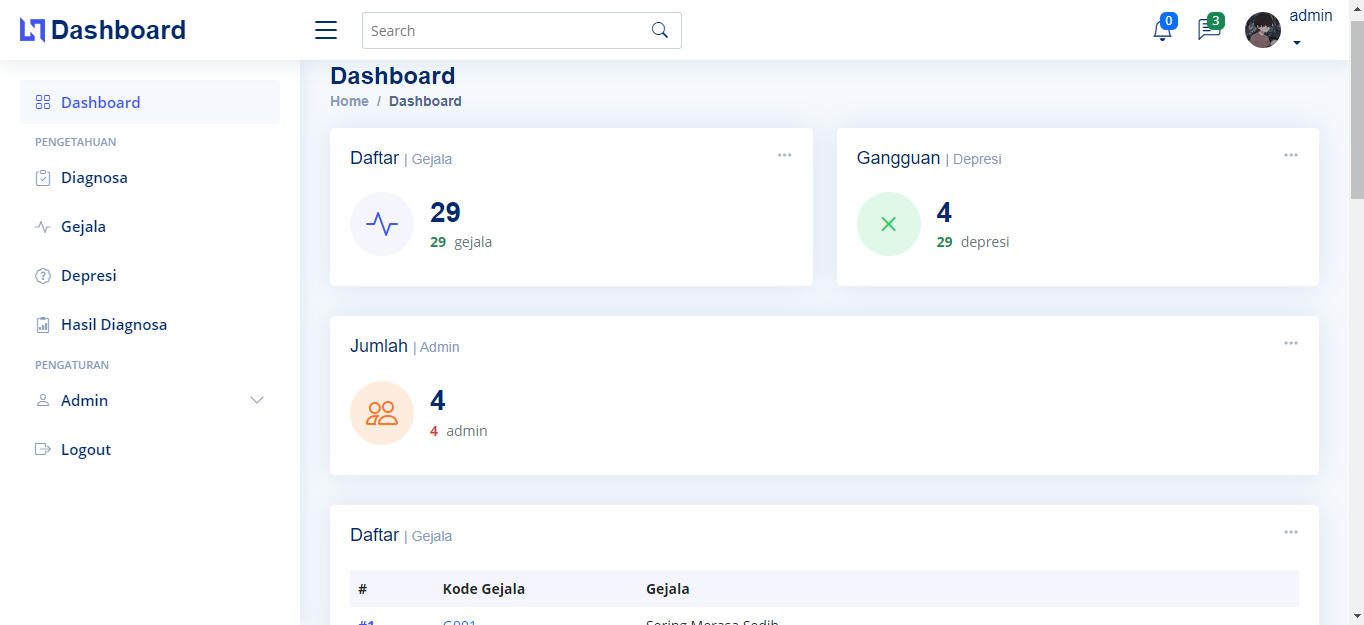Click the Home breadcrumb link
This screenshot has height=625, width=1364.
(x=349, y=101)
